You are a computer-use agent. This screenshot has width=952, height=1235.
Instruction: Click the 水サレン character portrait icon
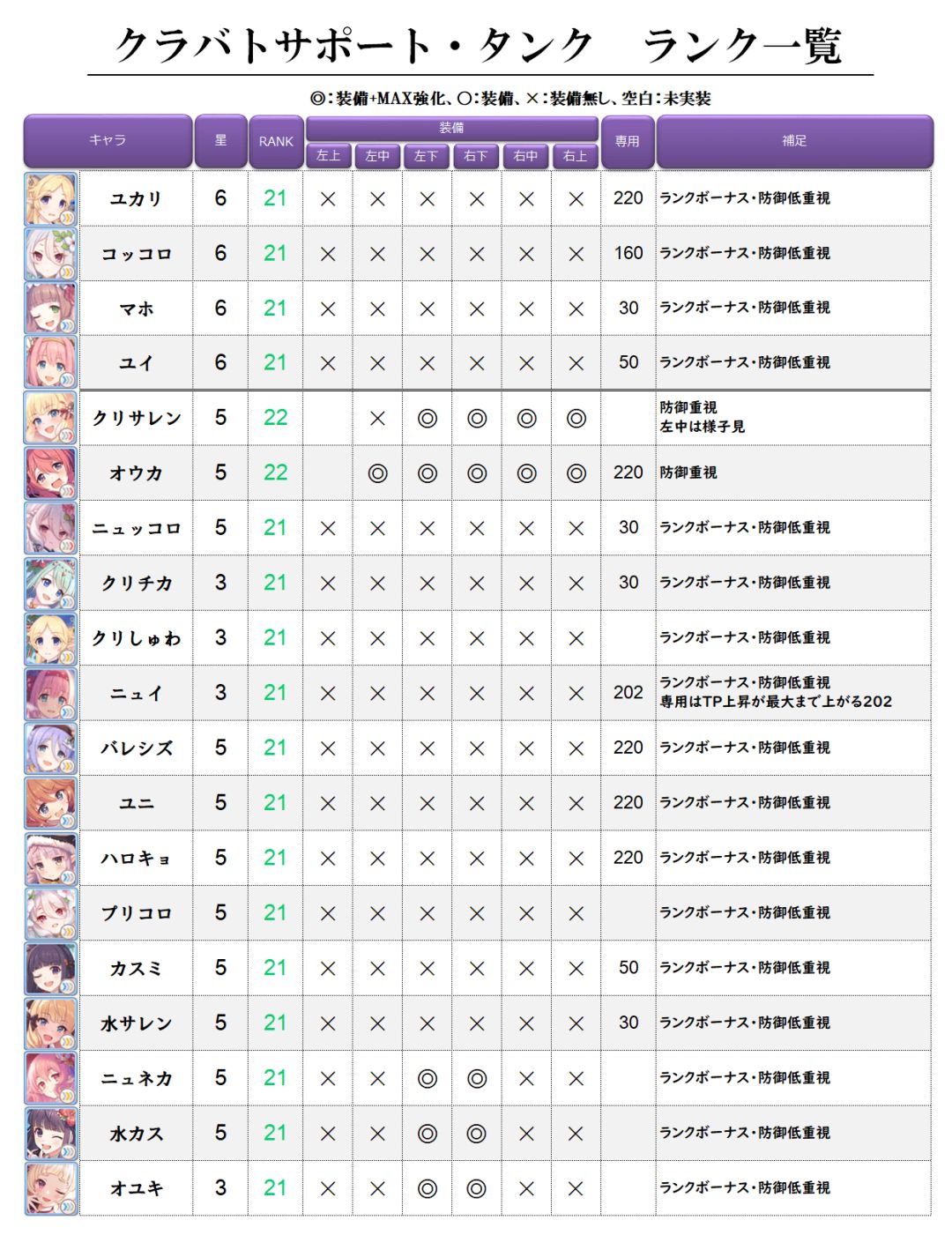point(51,1023)
